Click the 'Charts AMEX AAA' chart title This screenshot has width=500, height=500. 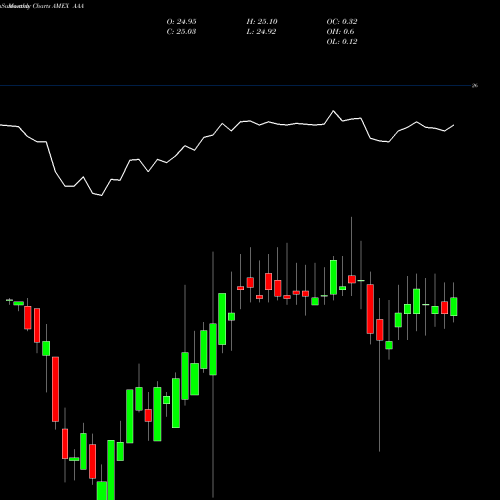pos(58,6)
